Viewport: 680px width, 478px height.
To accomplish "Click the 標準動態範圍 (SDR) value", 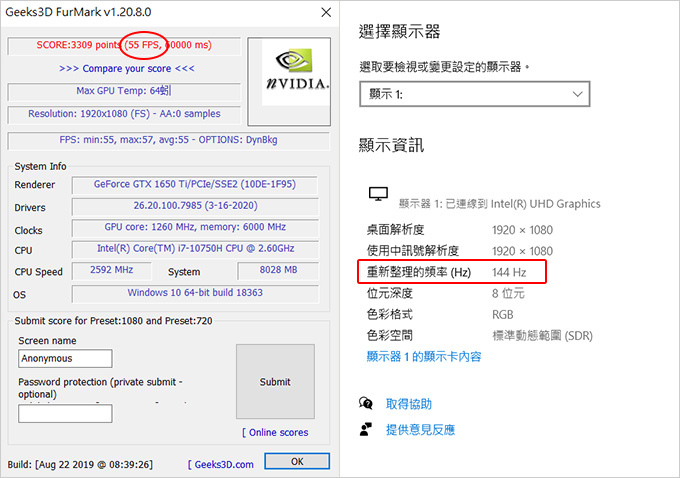I will point(543,336).
